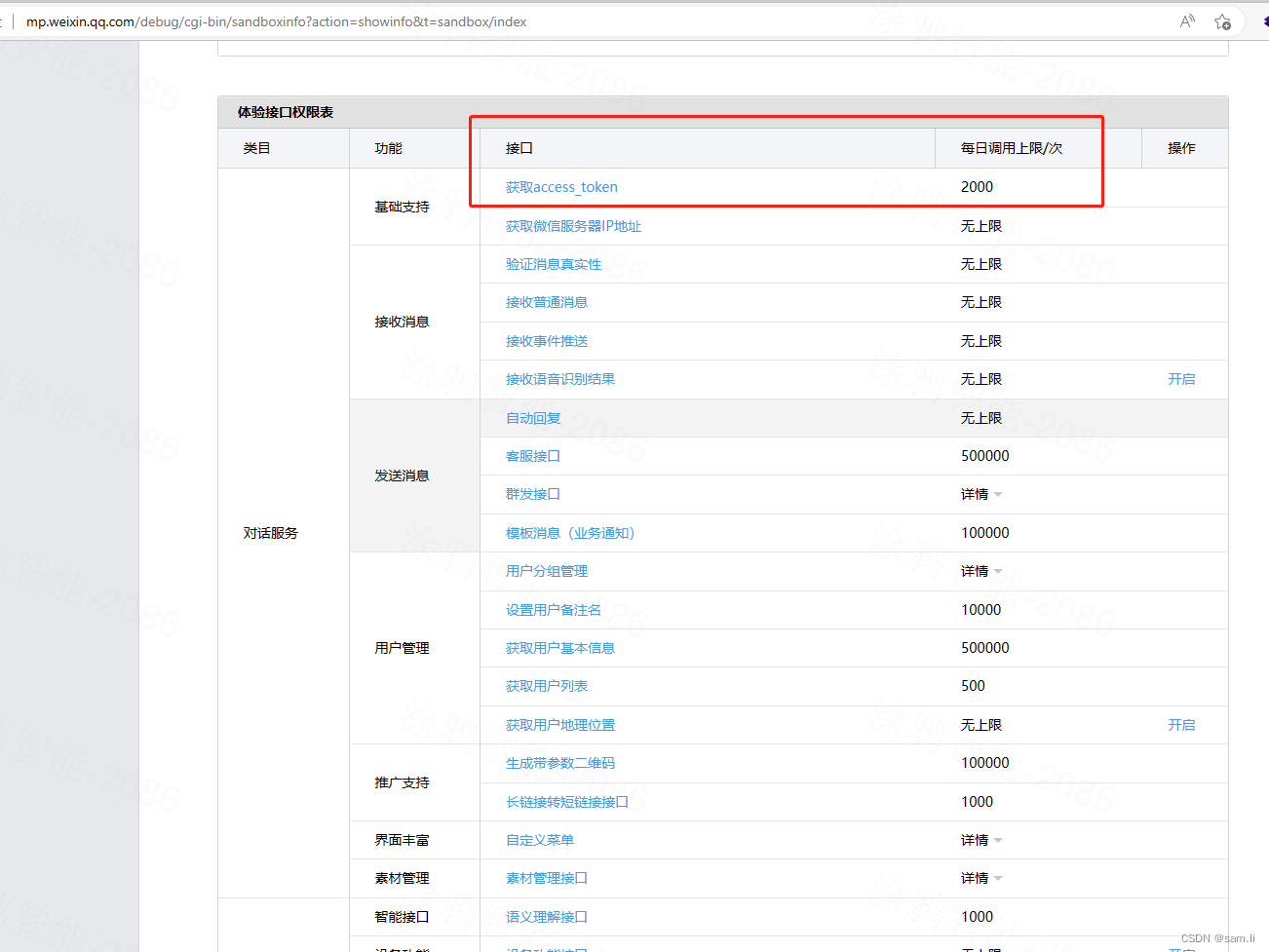This screenshot has width=1269, height=952.
Task: Click the 功能 column header
Action: click(x=388, y=148)
